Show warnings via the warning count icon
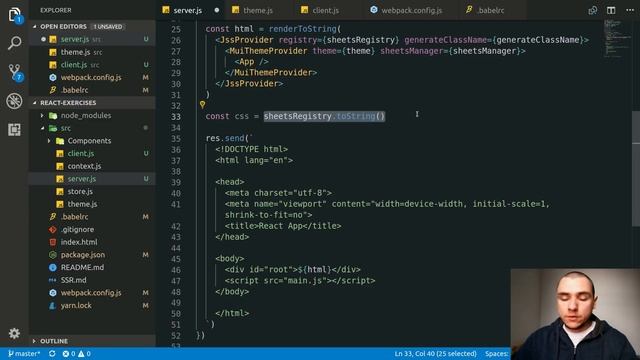 pyautogui.click(x=84, y=353)
